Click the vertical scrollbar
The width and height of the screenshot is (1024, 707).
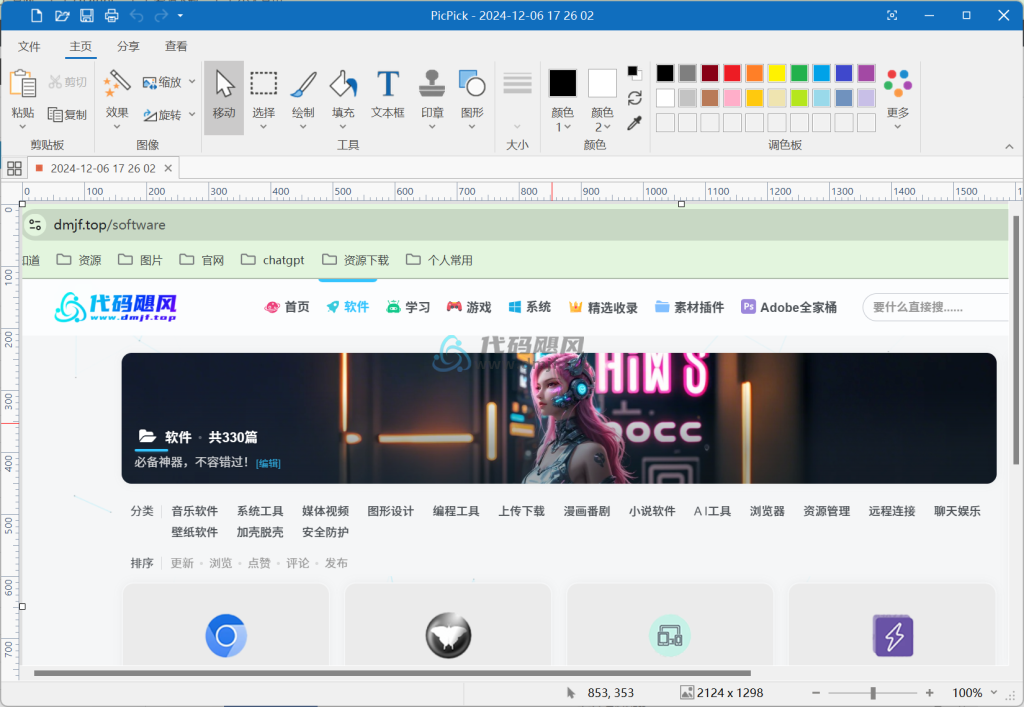pyautogui.click(x=1016, y=339)
